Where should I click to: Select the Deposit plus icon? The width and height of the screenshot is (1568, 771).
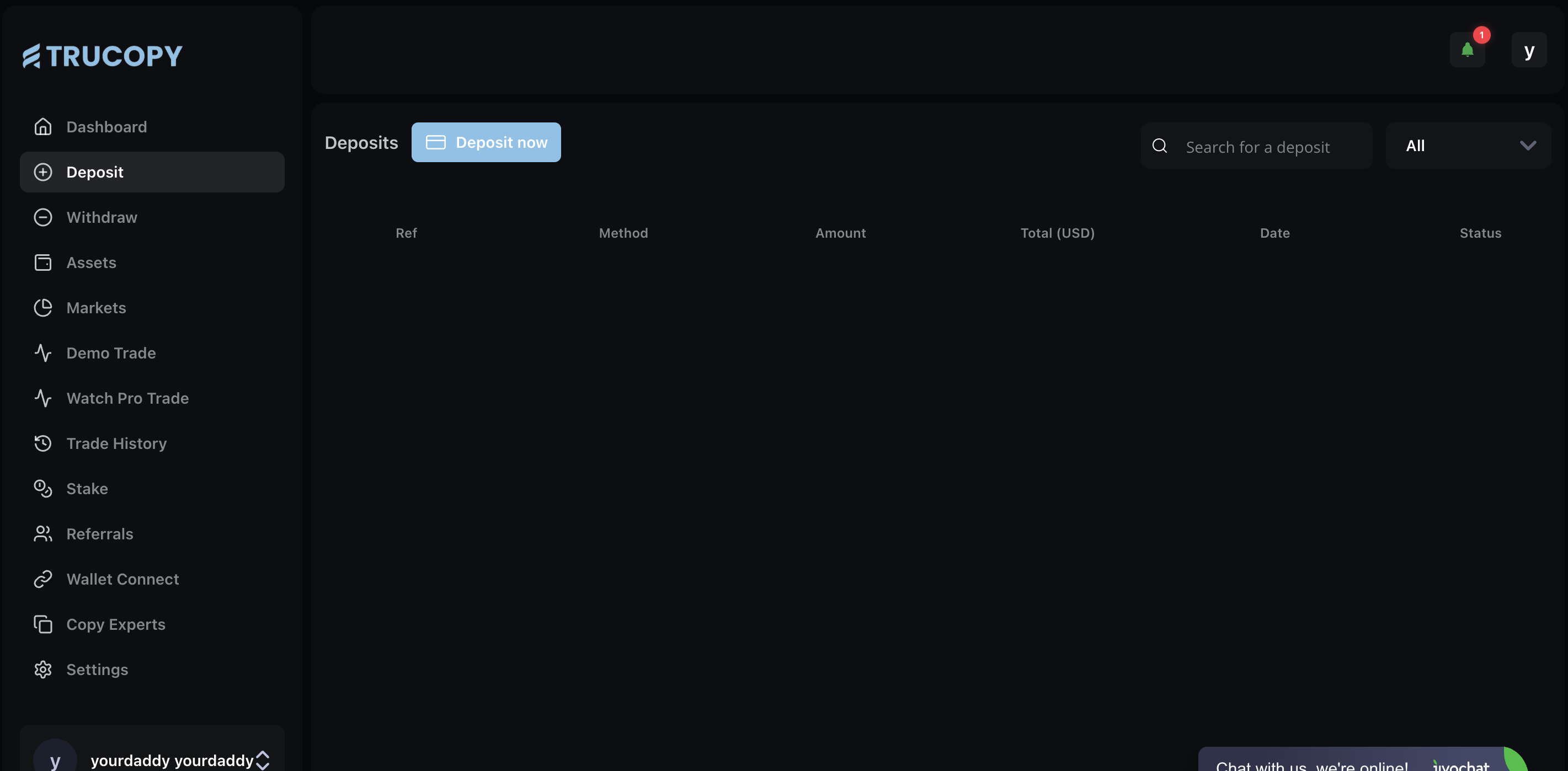[x=42, y=172]
